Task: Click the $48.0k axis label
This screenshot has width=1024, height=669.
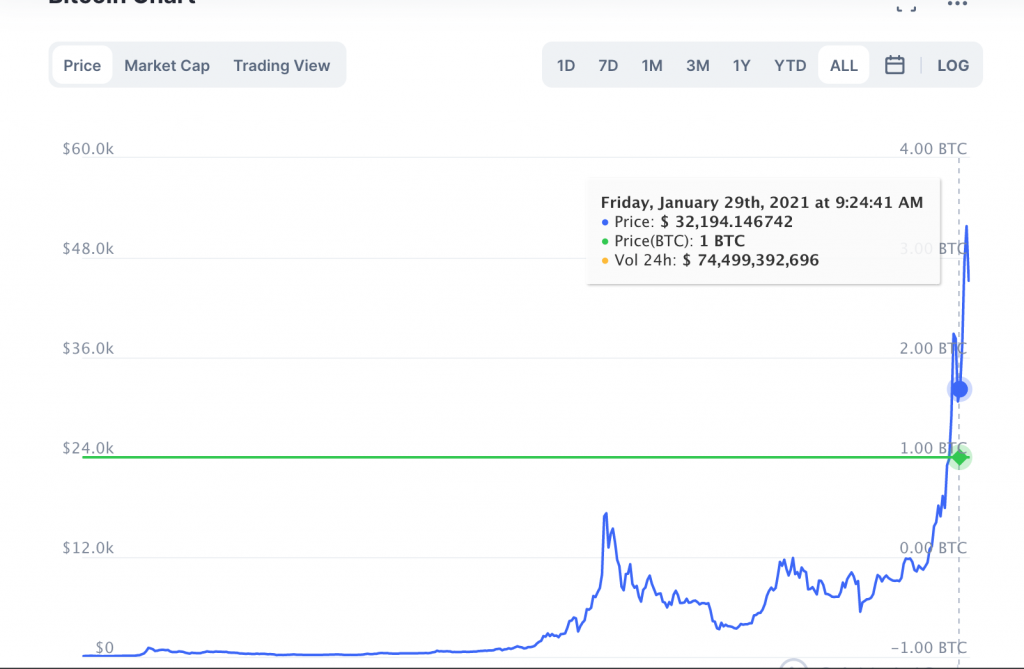Action: click(x=88, y=249)
